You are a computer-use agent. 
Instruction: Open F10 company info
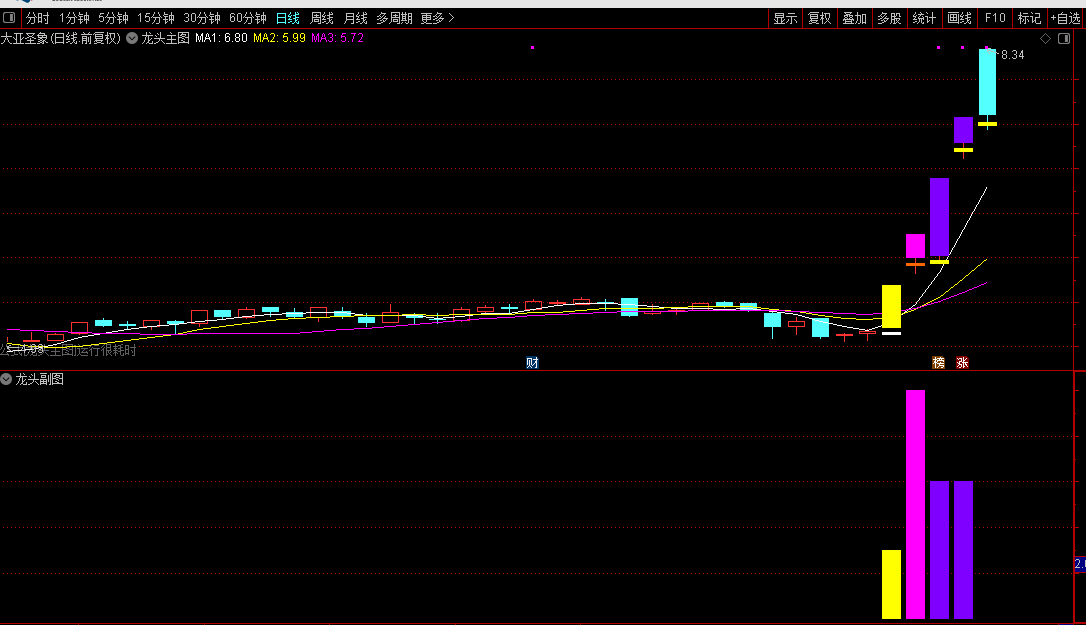coord(995,18)
